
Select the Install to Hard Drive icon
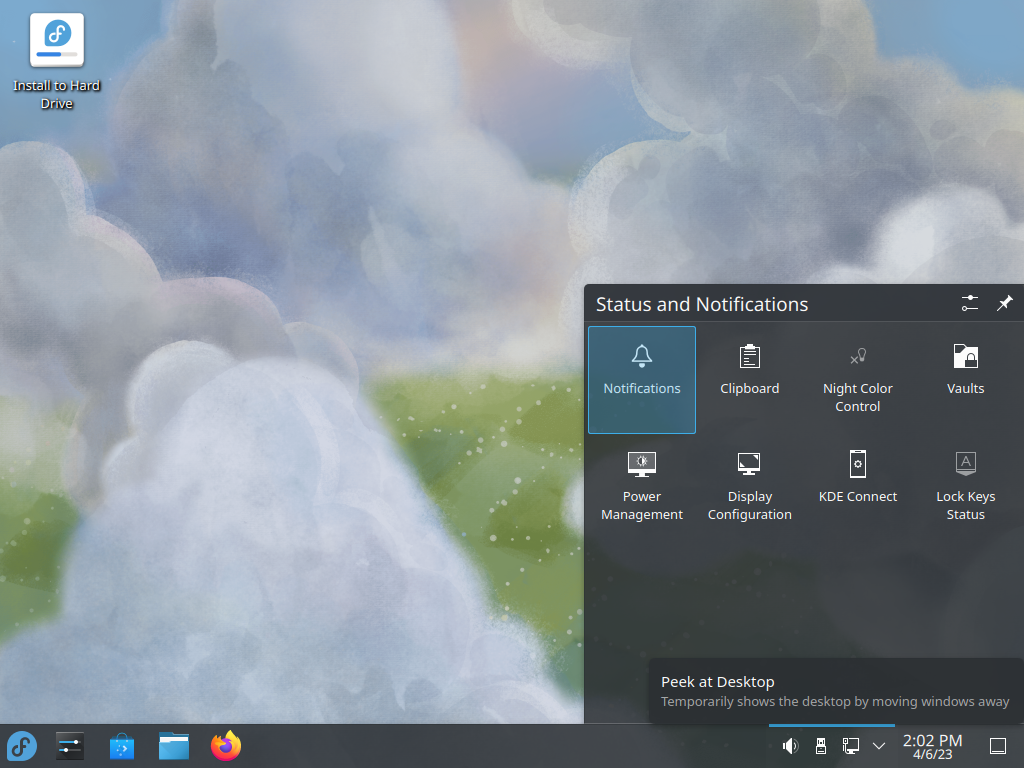click(57, 63)
